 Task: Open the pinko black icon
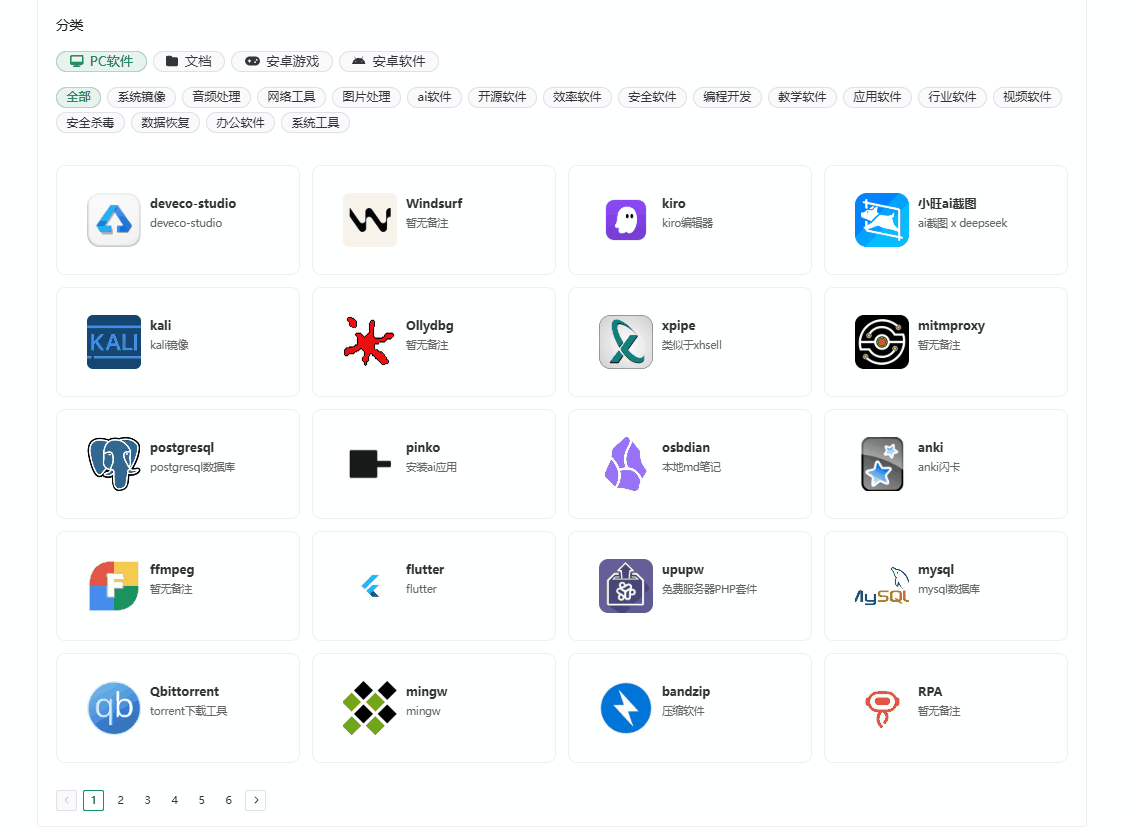pos(370,464)
